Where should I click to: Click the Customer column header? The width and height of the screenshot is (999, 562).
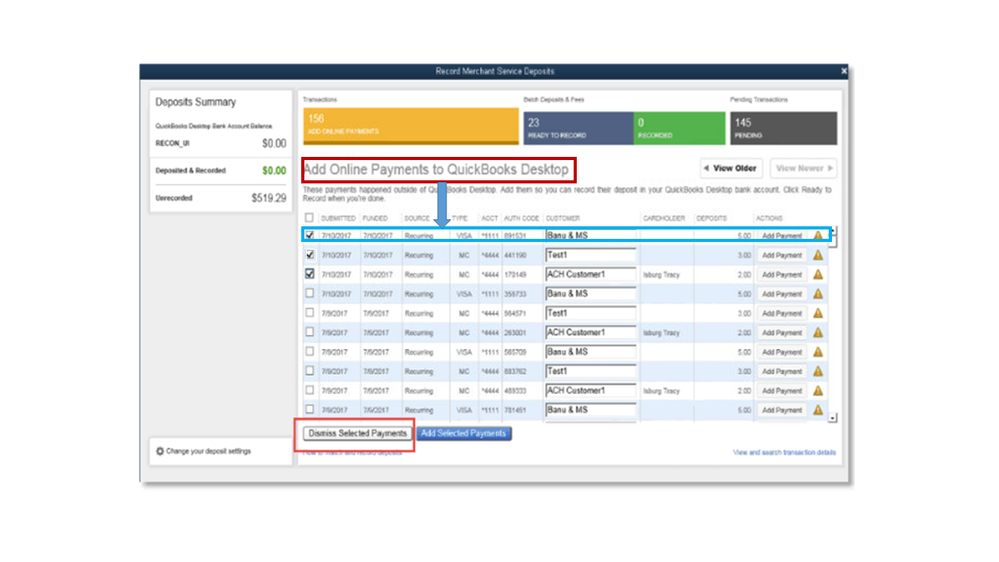[563, 218]
